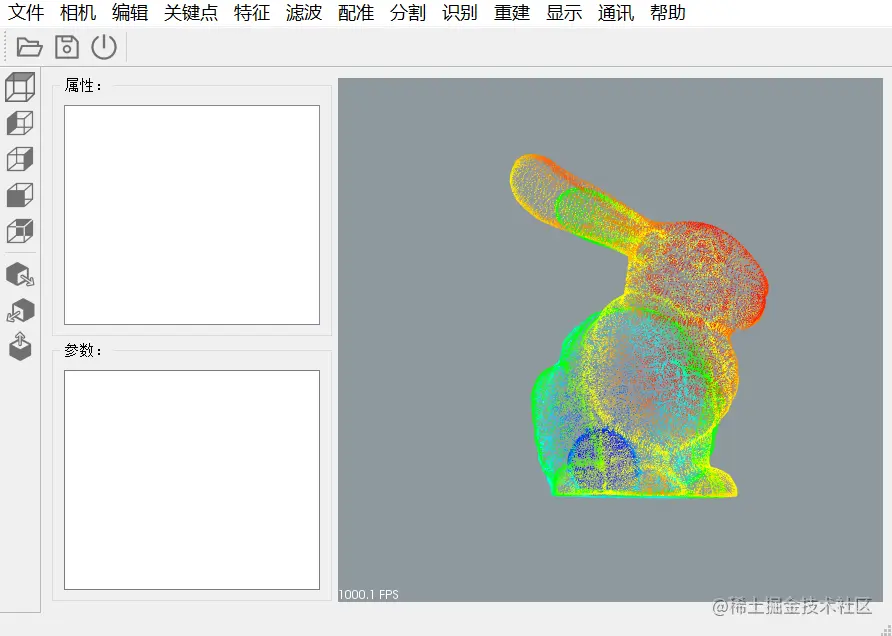The width and height of the screenshot is (892, 636).
Task: Click the 1000.1 FPS readout
Action: [x=369, y=594]
